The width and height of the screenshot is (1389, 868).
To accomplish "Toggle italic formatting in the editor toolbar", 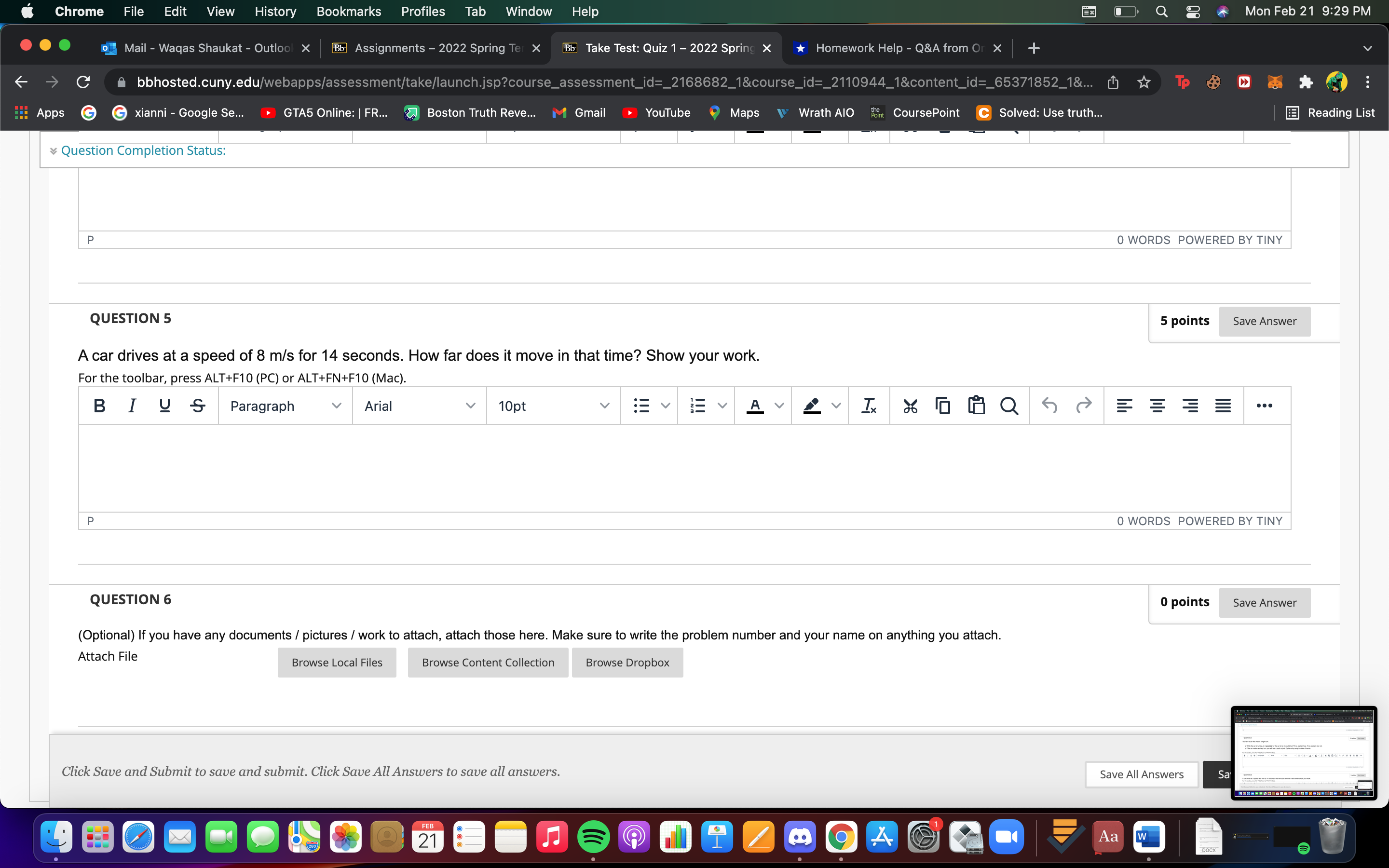I will click(132, 406).
